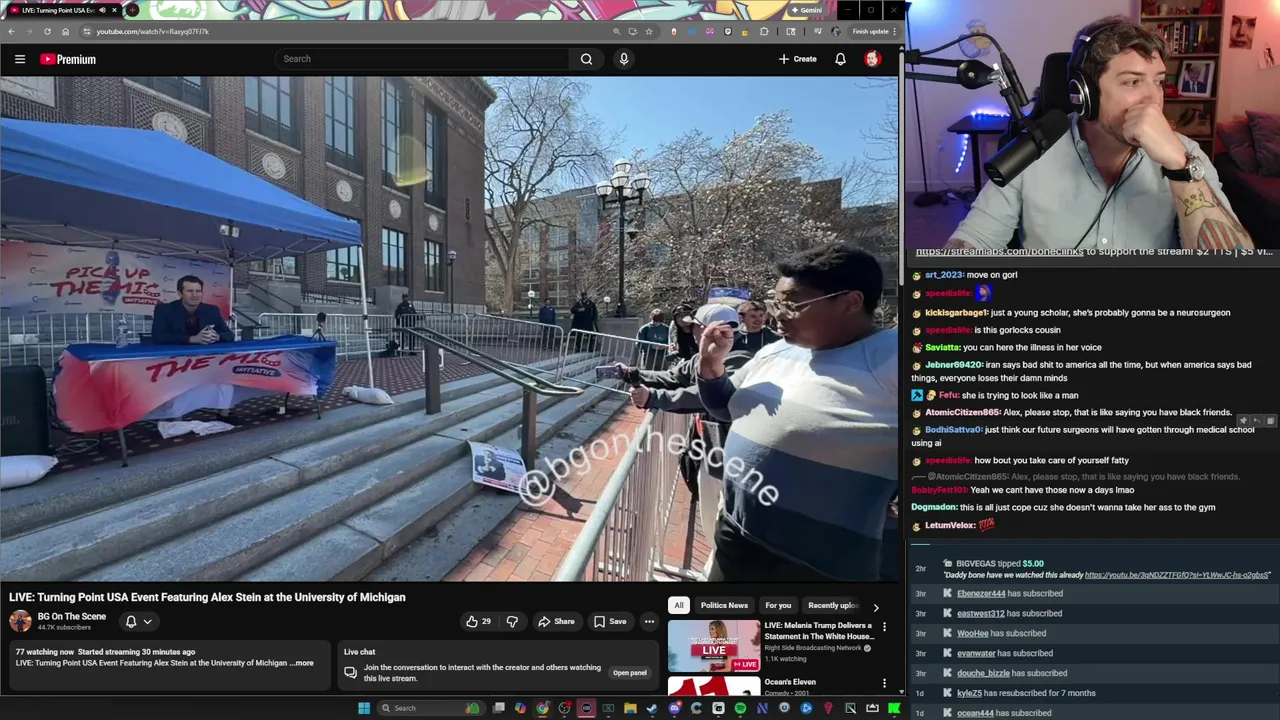Screen dimensions: 1280x720
Task: Click '77 watching now' stream info text
Action: [x=44, y=652]
